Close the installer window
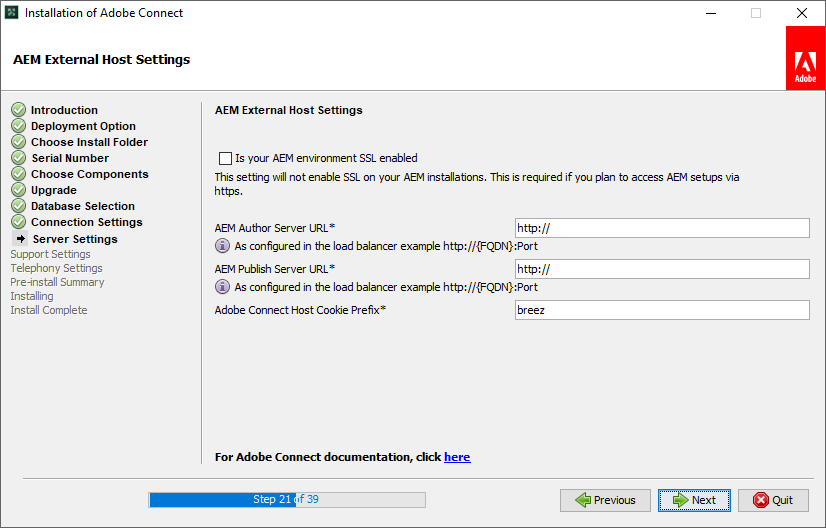 point(802,13)
